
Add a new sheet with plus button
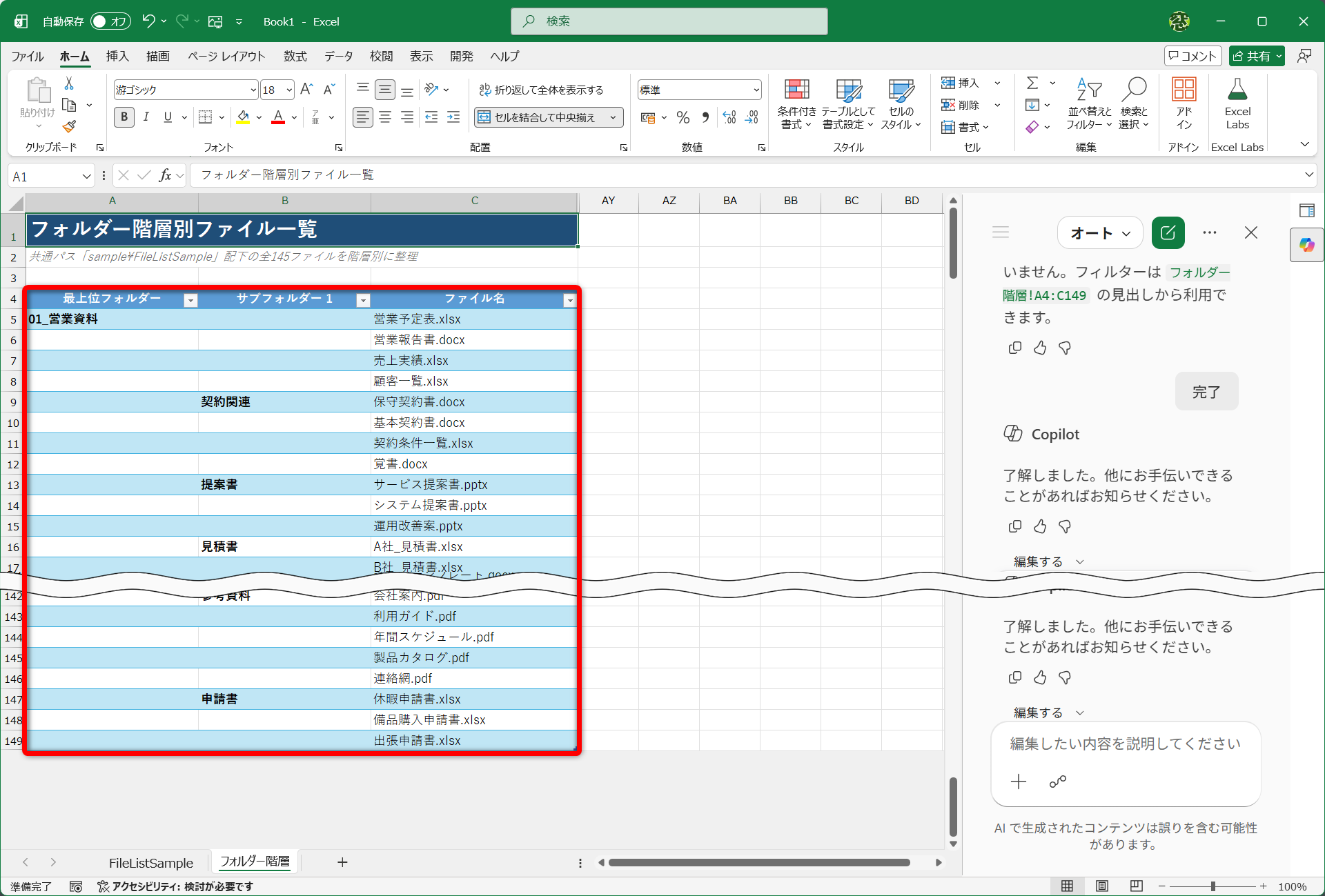point(342,862)
